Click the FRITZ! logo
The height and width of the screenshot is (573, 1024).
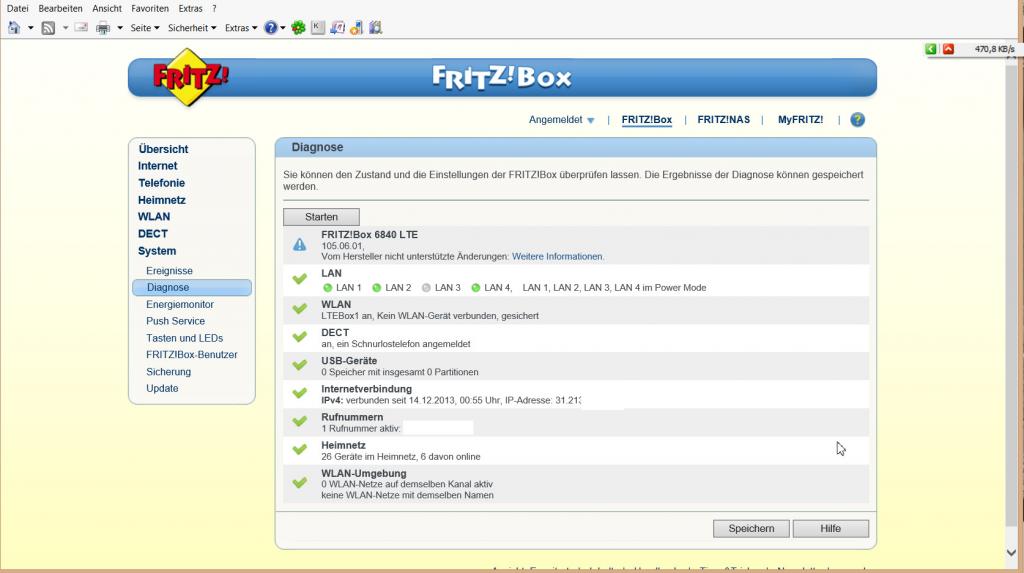(189, 77)
